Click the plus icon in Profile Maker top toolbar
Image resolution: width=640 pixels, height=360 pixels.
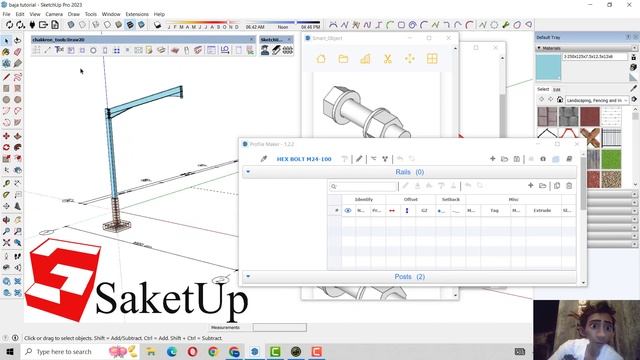coord(493,159)
